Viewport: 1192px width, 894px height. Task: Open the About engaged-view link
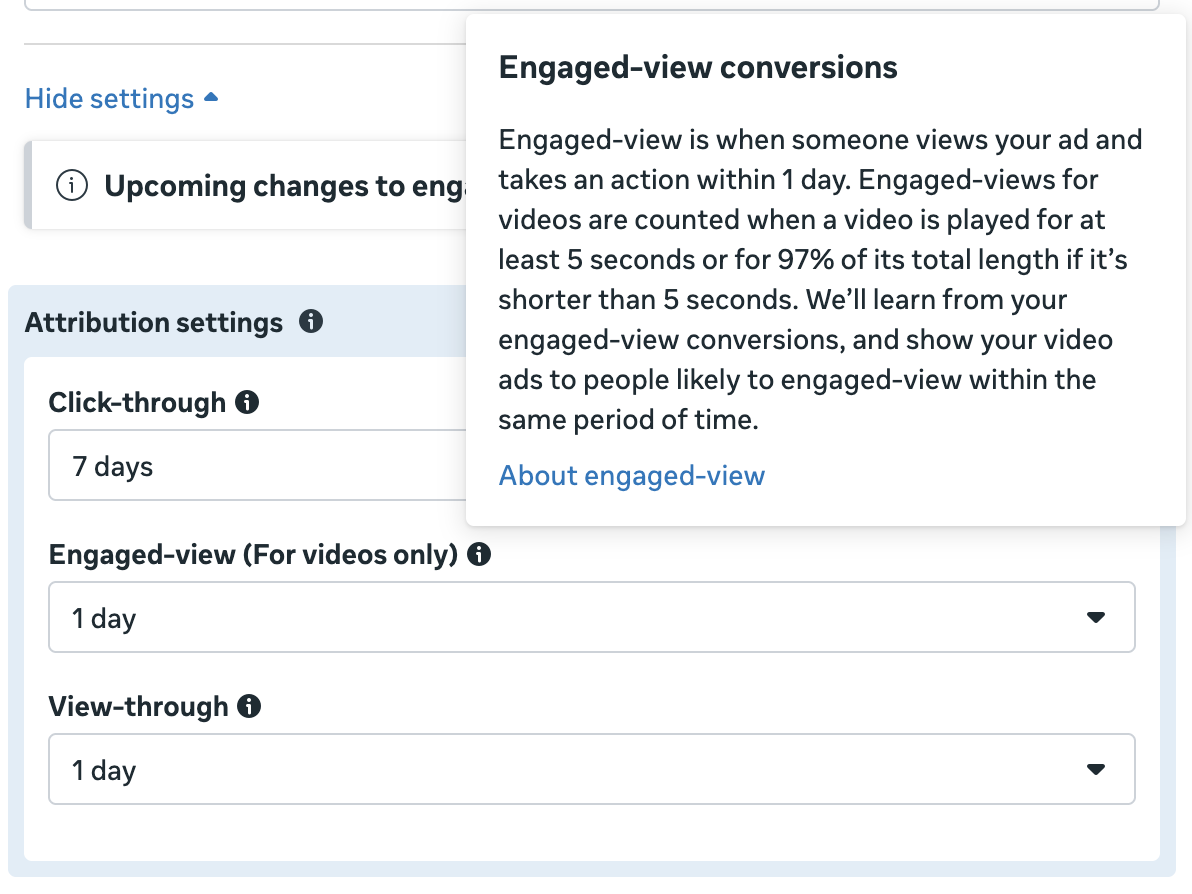[631, 475]
